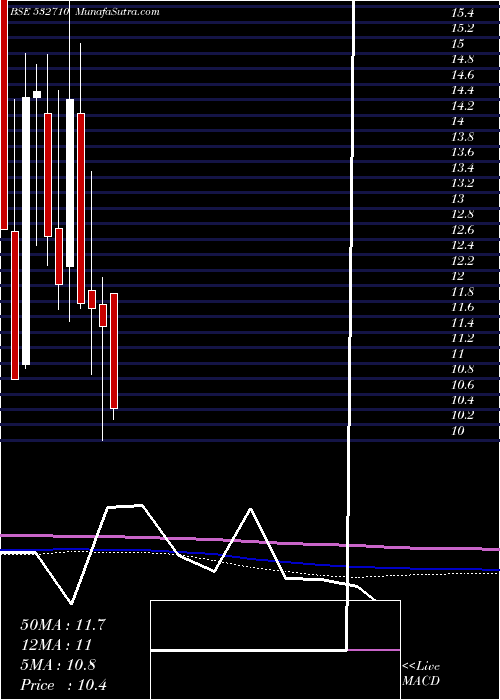Click the 13.4 price axis label
500x700 pixels.
click(462, 168)
